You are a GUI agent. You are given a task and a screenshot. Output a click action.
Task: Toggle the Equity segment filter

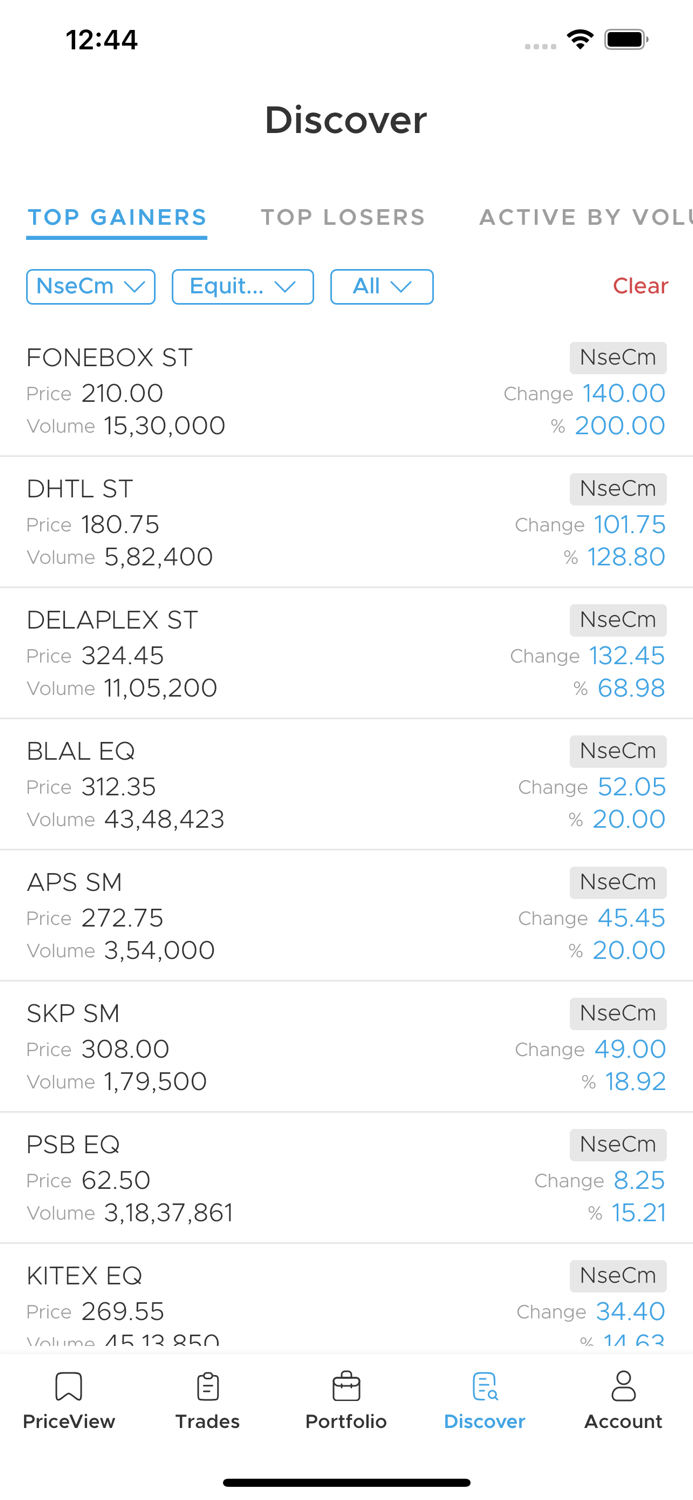click(x=242, y=287)
